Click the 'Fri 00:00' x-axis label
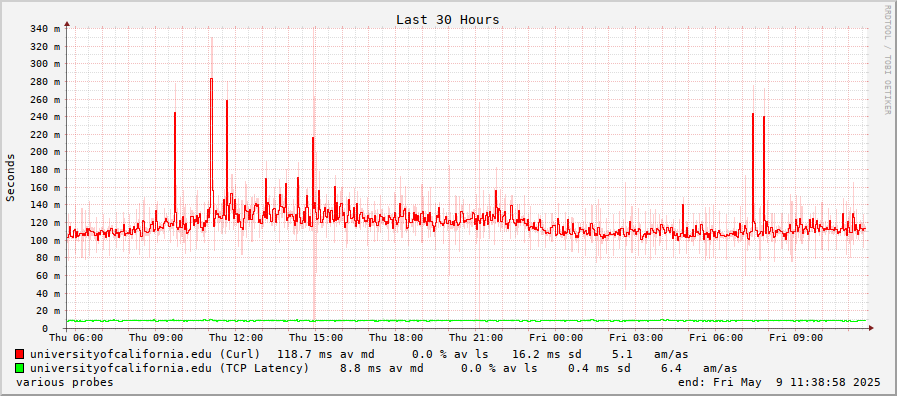The image size is (897, 396). coord(557,338)
